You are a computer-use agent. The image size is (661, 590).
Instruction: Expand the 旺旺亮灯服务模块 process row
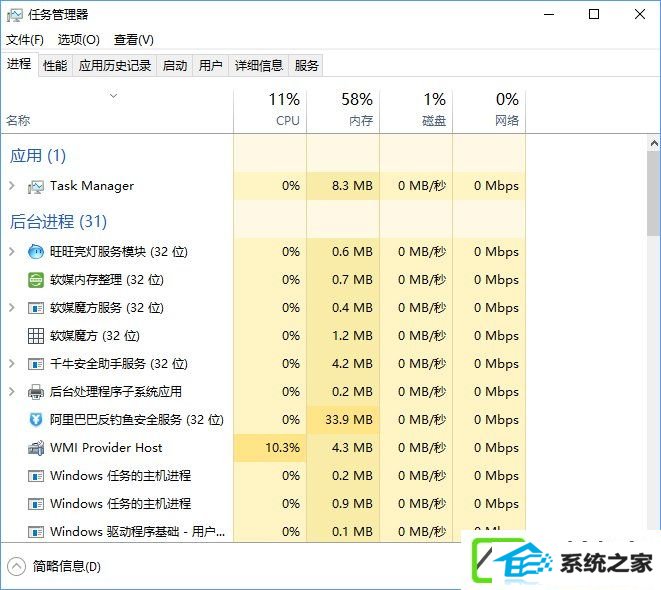(x=12, y=252)
